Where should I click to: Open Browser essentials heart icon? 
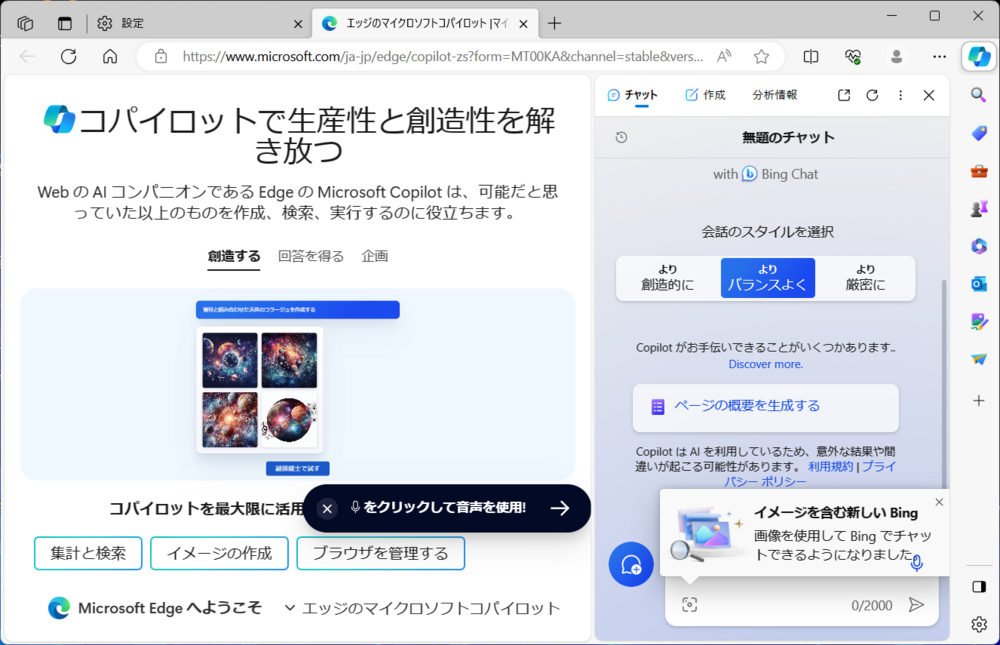click(853, 57)
